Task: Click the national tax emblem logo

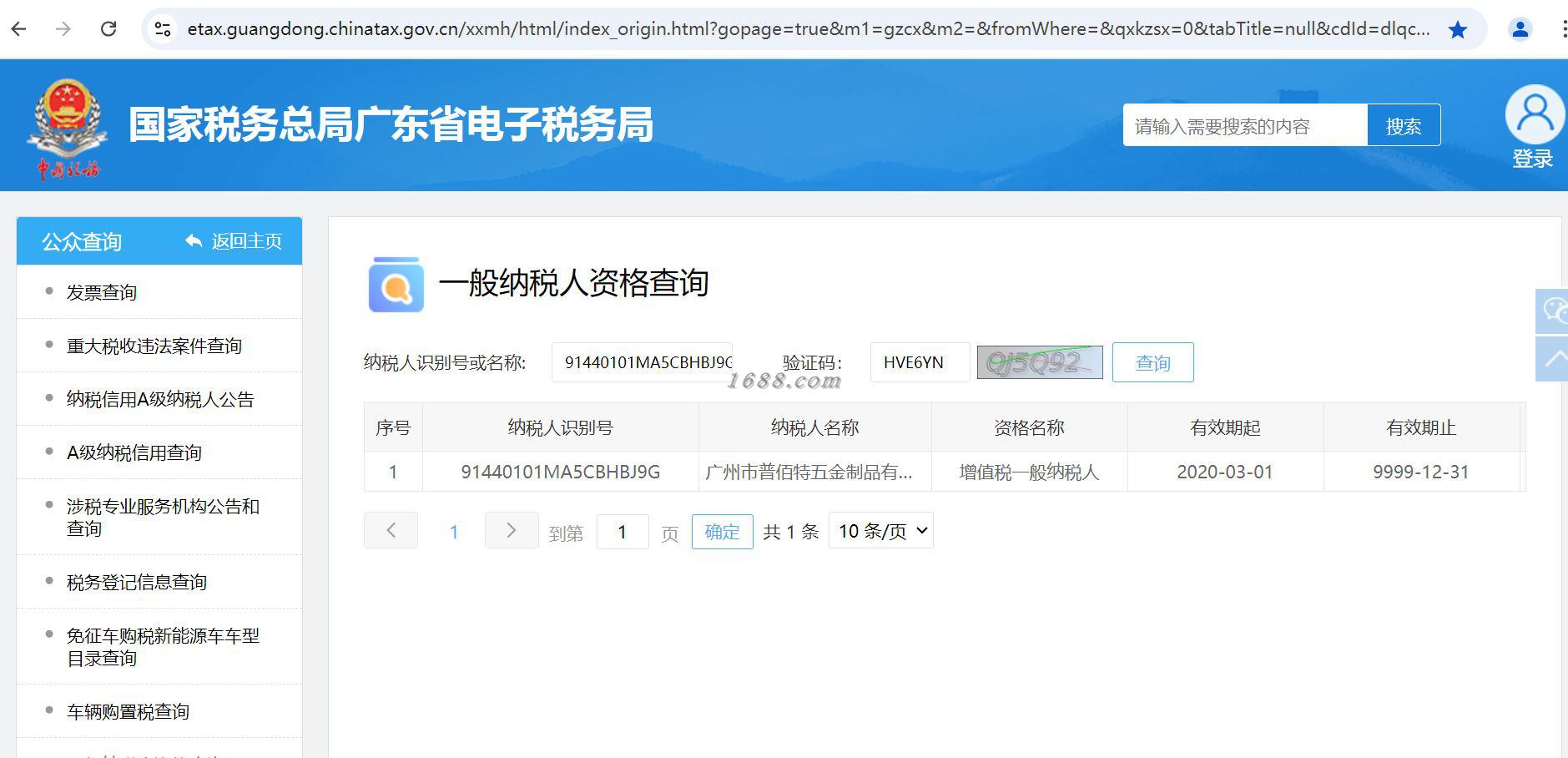Action: pos(67,128)
